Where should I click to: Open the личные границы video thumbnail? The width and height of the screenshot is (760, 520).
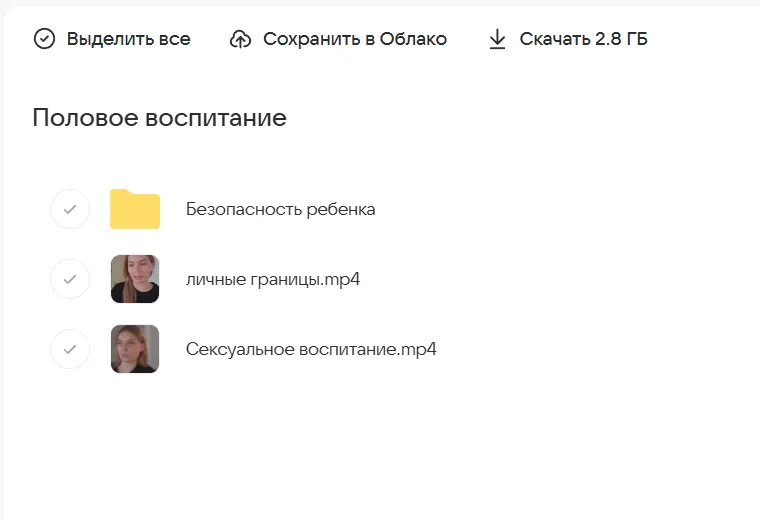click(135, 279)
